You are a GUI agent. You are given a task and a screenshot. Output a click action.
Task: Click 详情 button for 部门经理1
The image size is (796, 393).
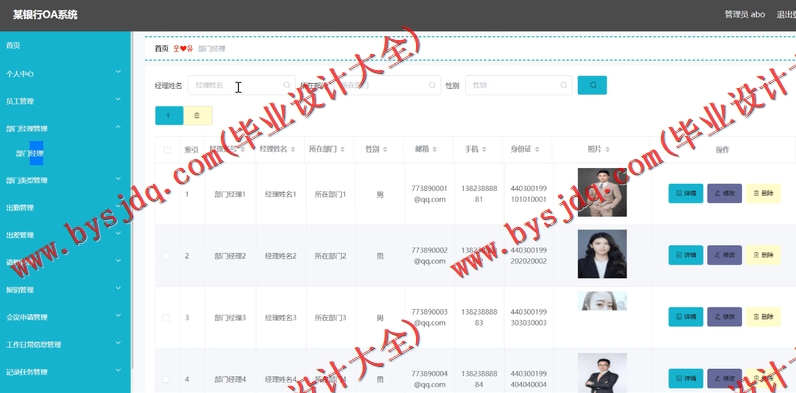point(685,193)
